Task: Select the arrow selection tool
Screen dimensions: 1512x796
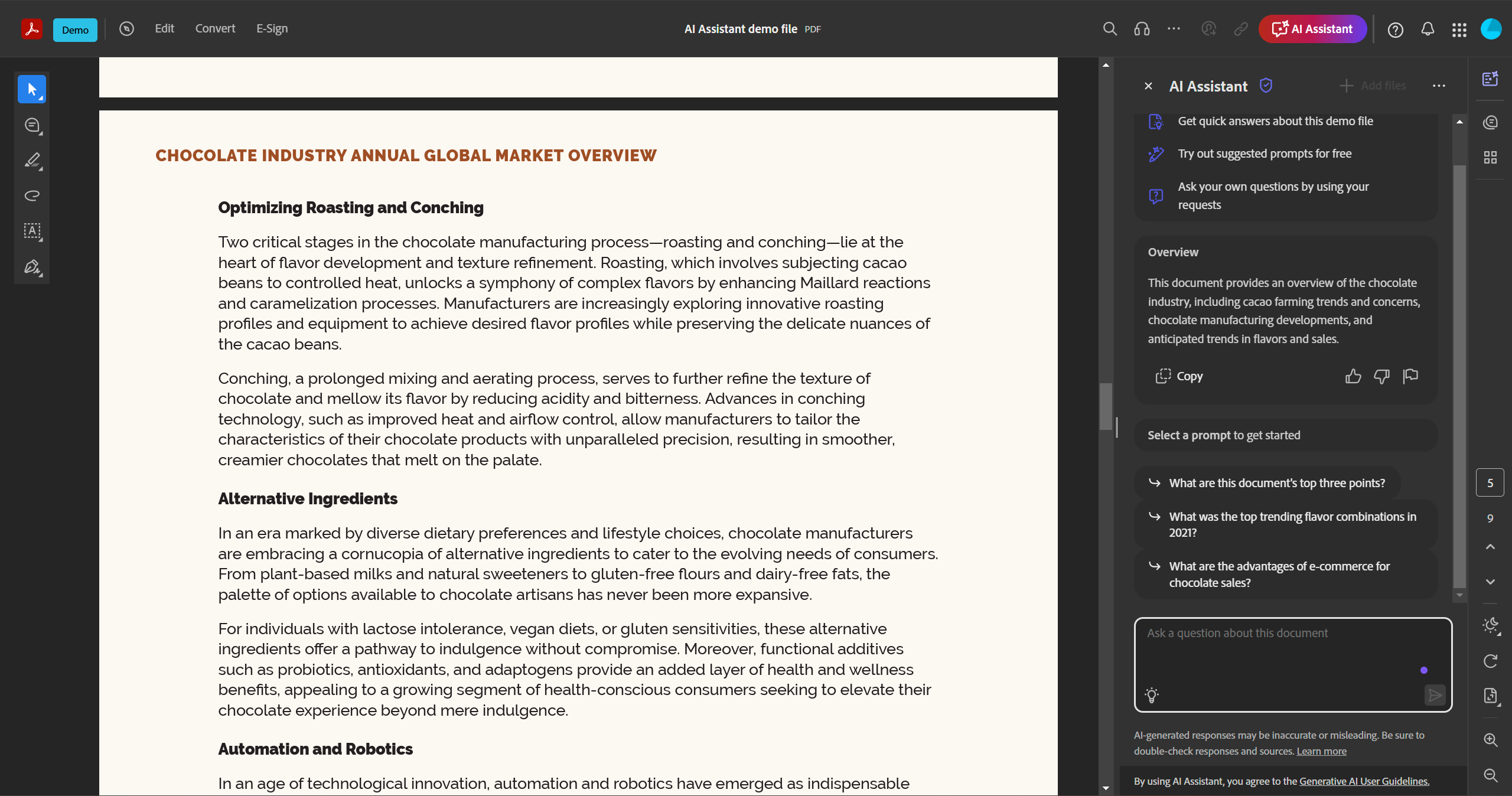Action: click(32, 90)
